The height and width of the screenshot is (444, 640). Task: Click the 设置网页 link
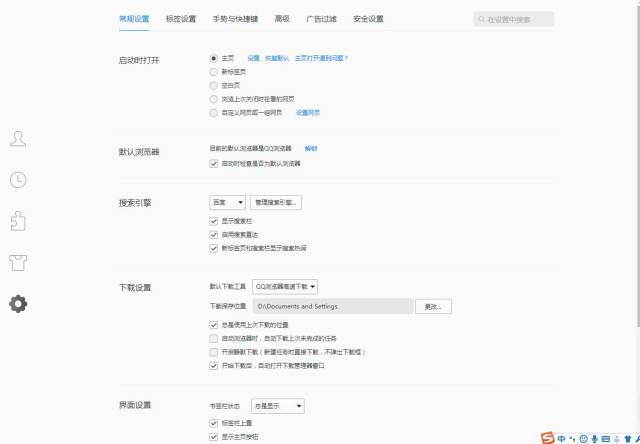click(308, 113)
